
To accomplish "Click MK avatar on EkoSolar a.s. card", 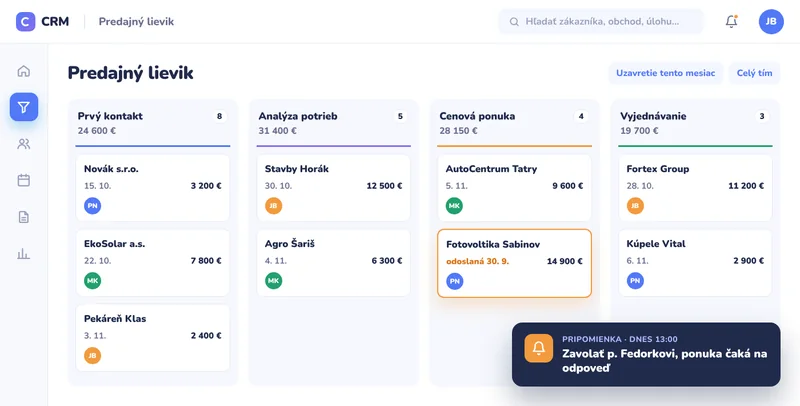I will point(92,281).
